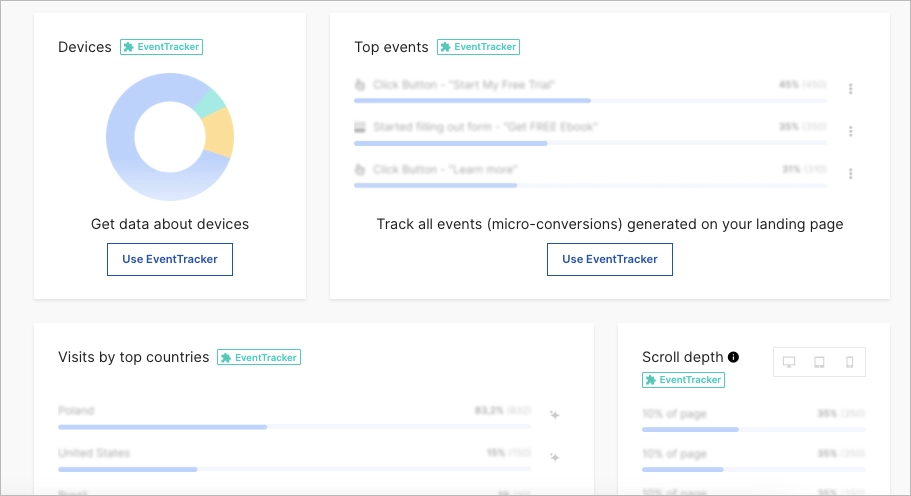The width and height of the screenshot is (911, 496).
Task: Click the Devices donut chart
Action: click(170, 137)
